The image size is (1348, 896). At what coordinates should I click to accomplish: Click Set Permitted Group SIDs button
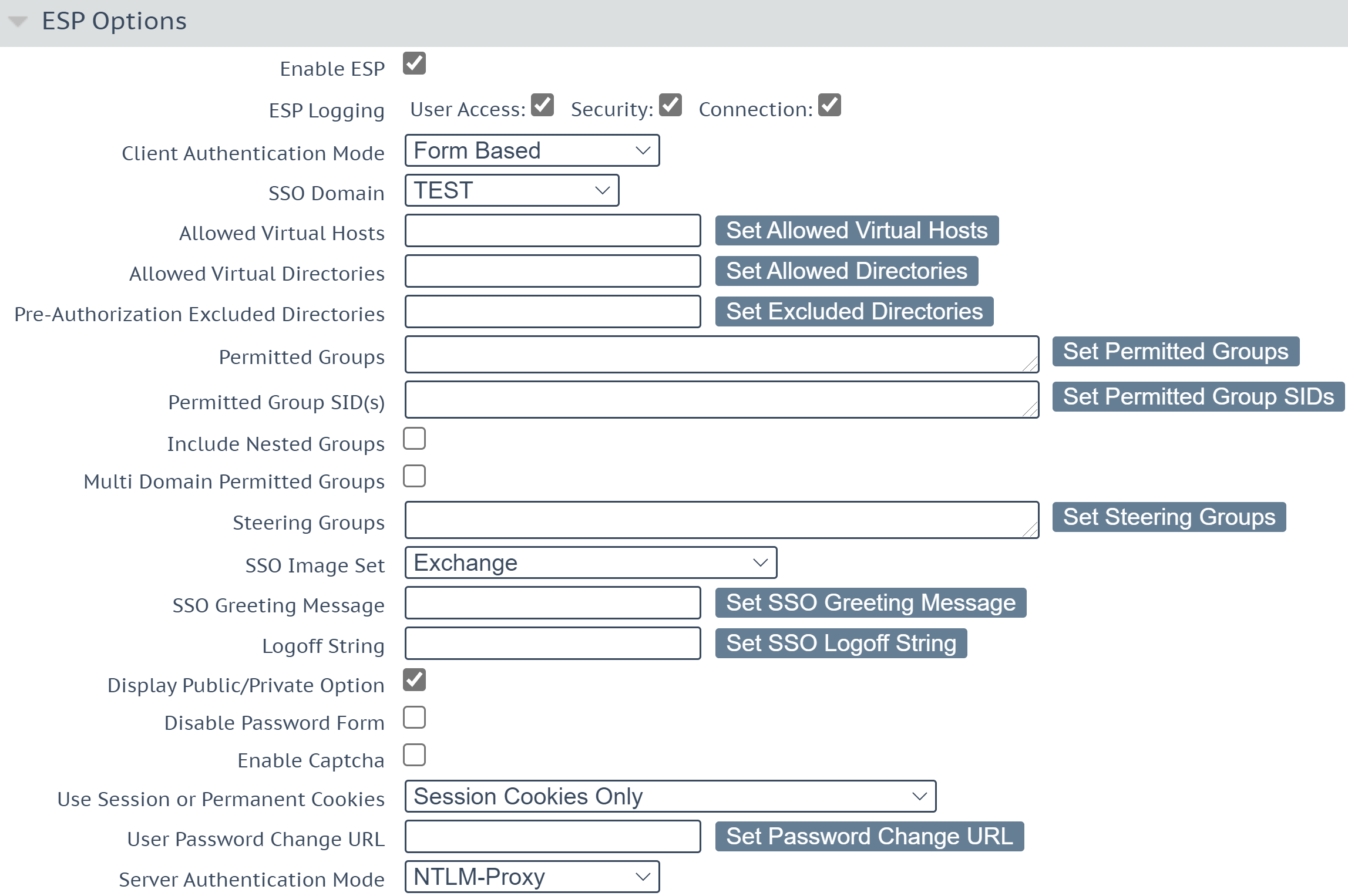pos(1198,397)
